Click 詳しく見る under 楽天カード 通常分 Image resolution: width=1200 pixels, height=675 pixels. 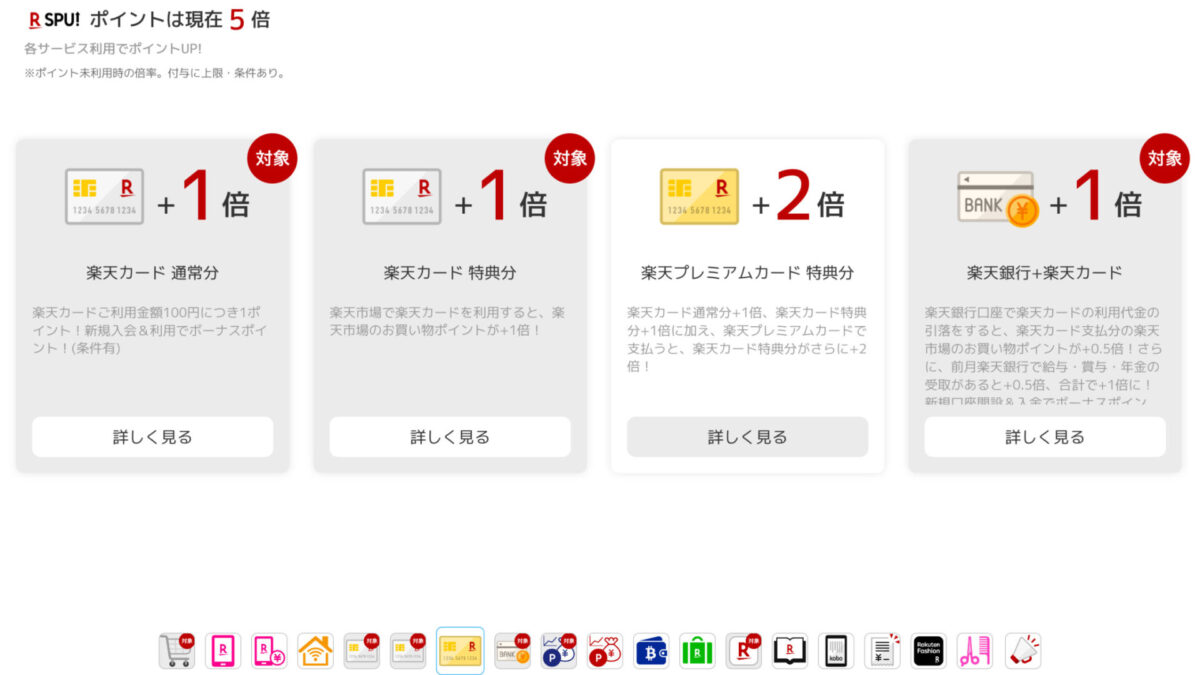tap(152, 437)
